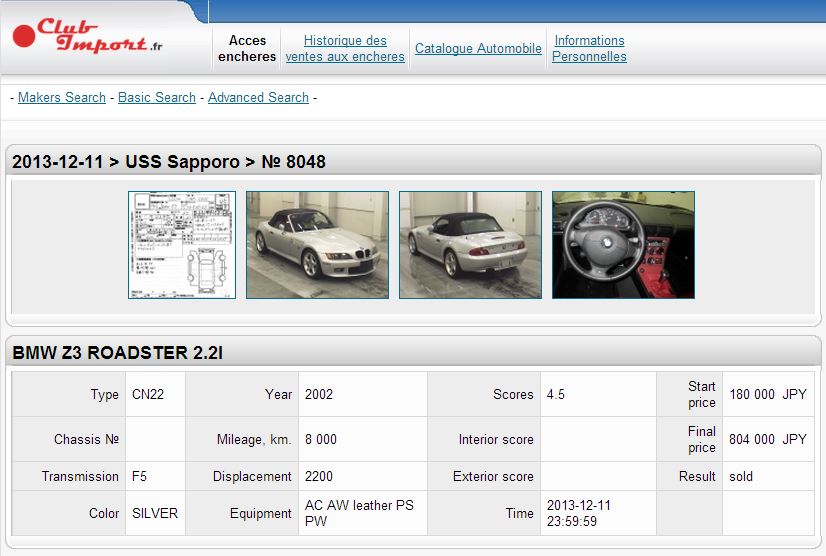The width and height of the screenshot is (826, 556).
Task: Click the Club Import logo
Action: [x=88, y=36]
